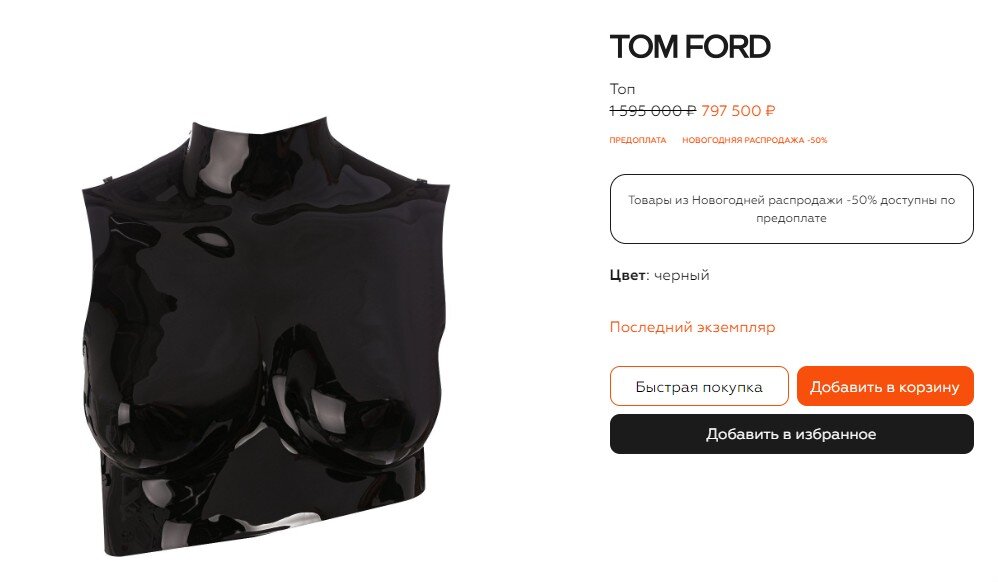Open the black glossy top product photo
Viewport: 998px width, 582px height.
[265, 337]
